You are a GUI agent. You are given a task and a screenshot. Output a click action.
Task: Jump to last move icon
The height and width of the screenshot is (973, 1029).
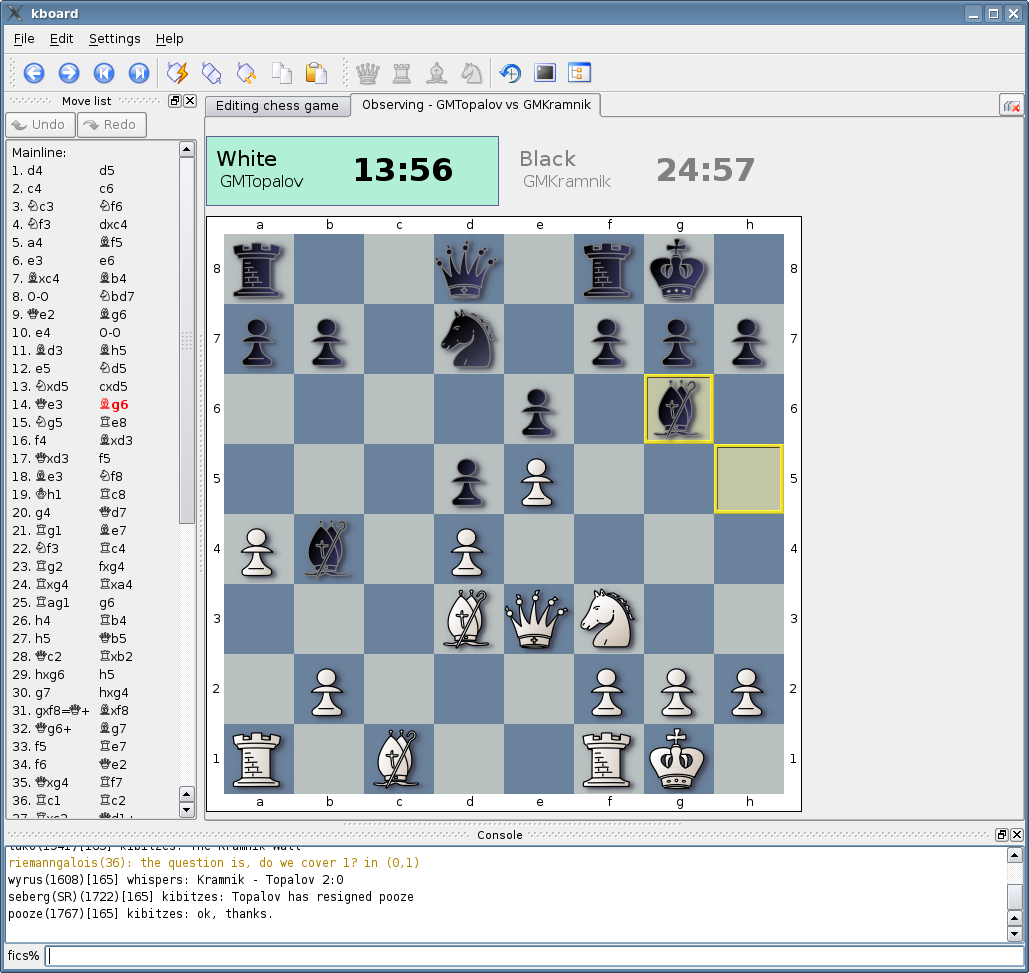tap(139, 73)
